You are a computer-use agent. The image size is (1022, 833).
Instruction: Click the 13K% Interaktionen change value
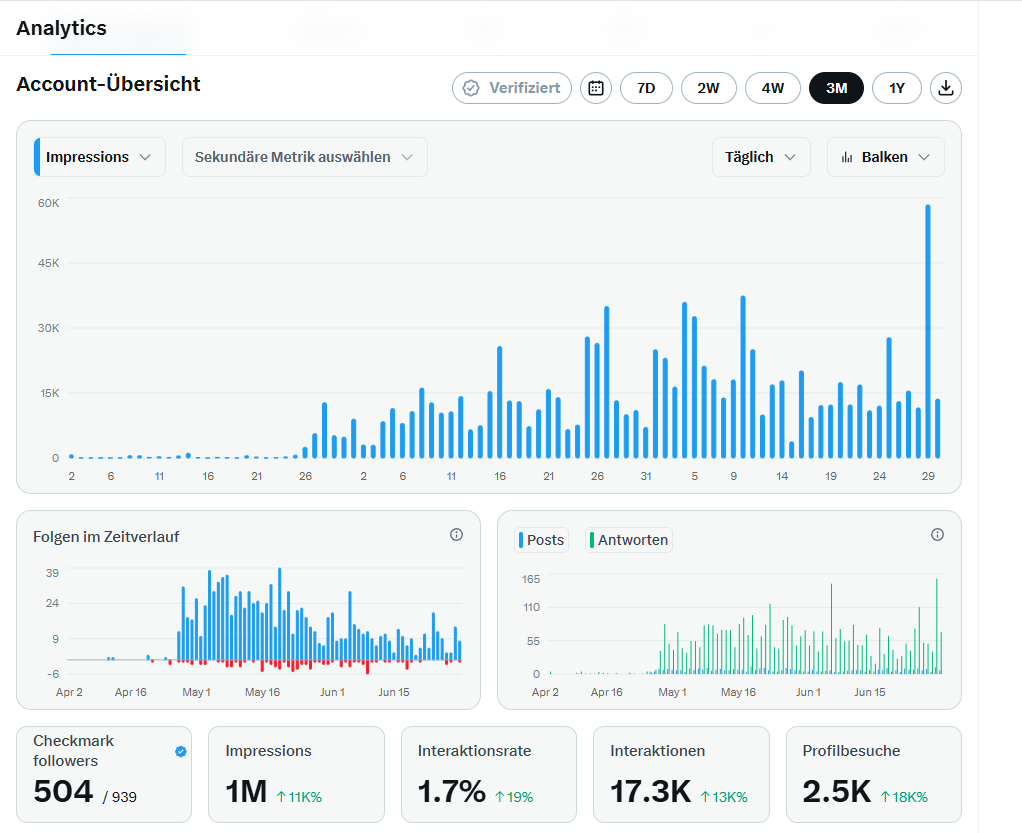point(724,796)
